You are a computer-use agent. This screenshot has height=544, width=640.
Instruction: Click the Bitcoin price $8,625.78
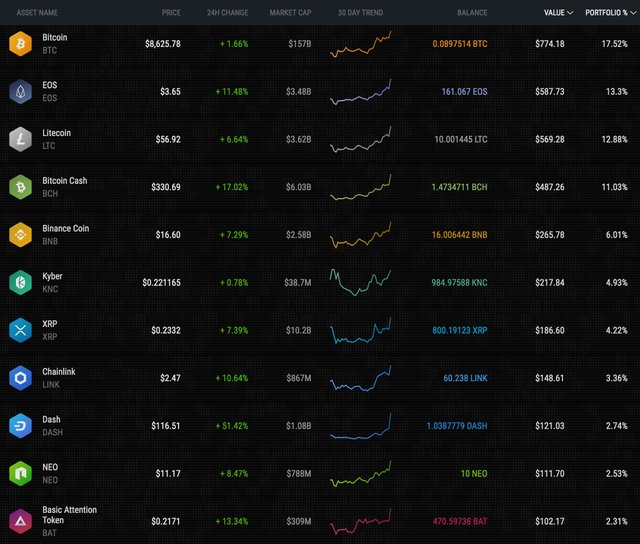point(163,44)
